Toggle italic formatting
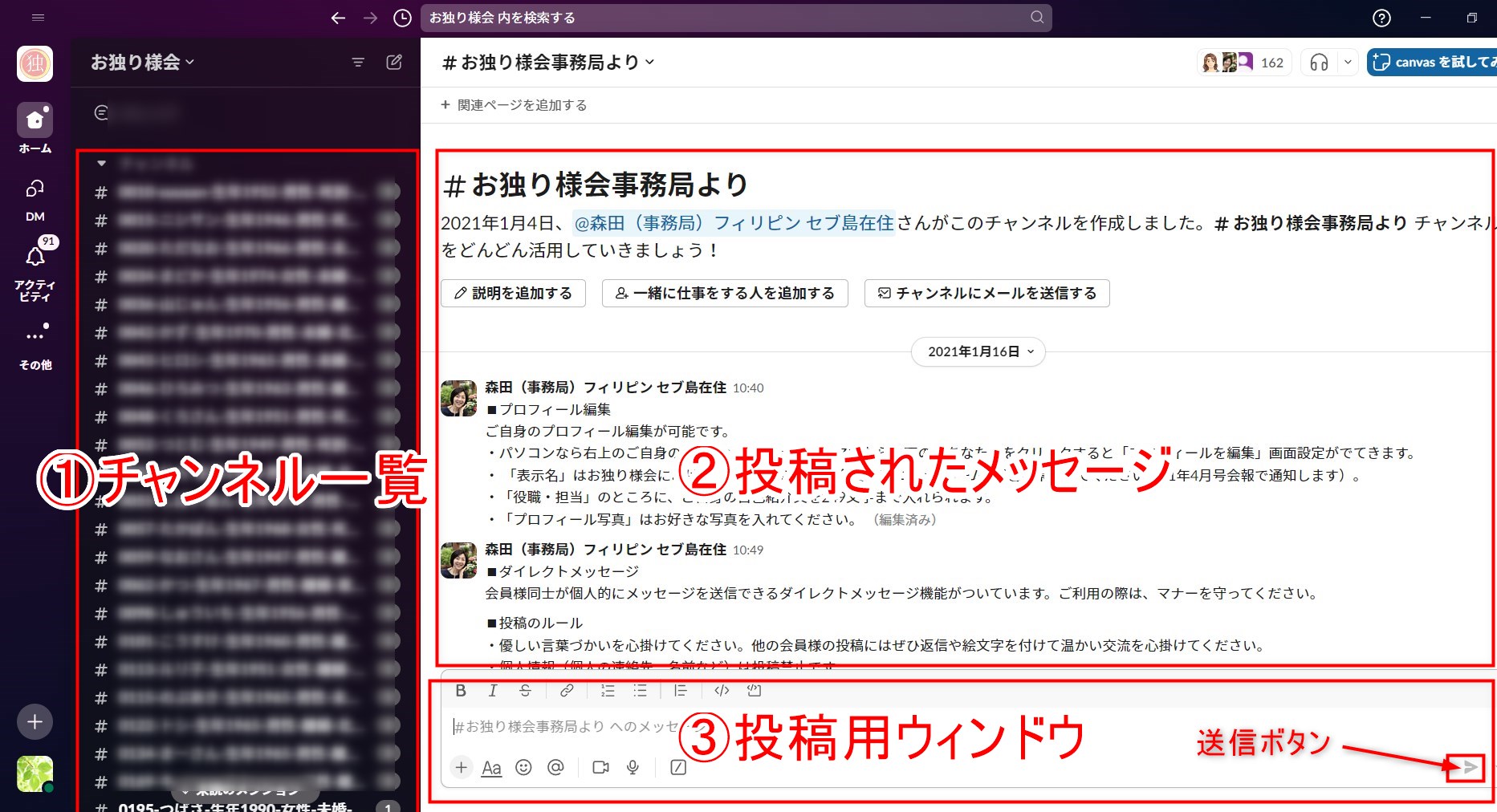The image size is (1497, 812). tap(493, 690)
